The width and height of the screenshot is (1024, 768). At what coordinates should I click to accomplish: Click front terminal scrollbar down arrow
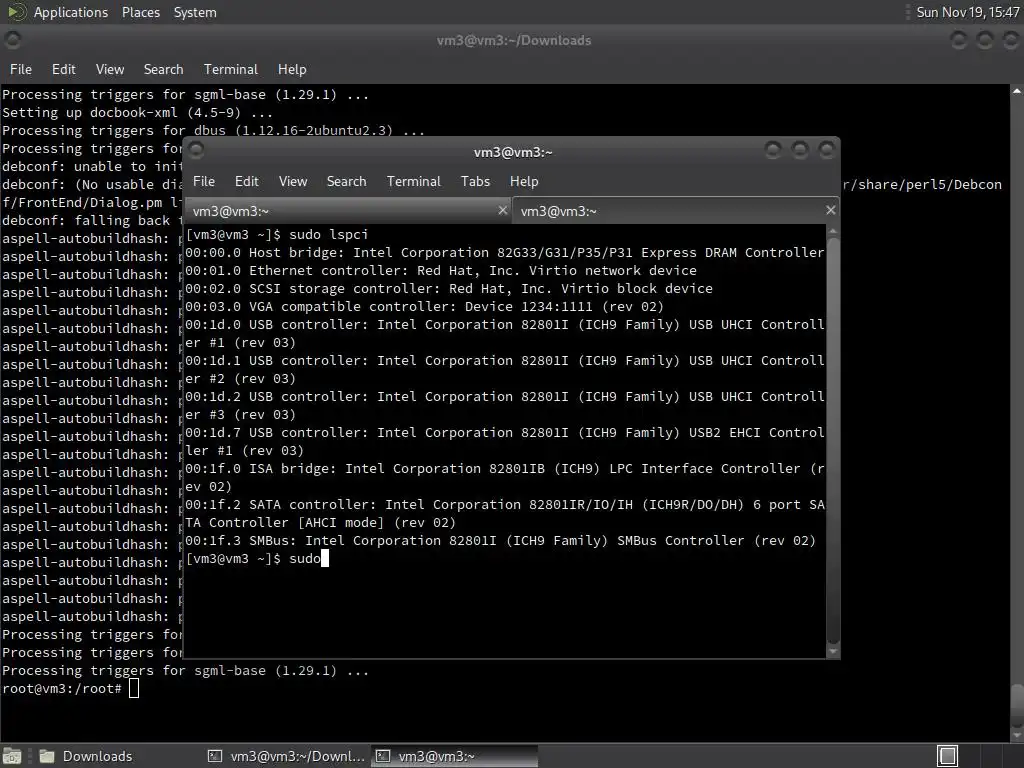point(833,651)
